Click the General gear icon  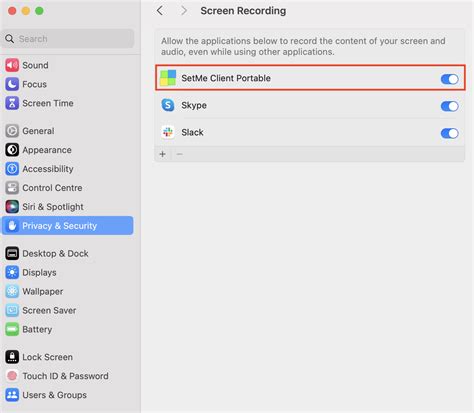pos(12,131)
